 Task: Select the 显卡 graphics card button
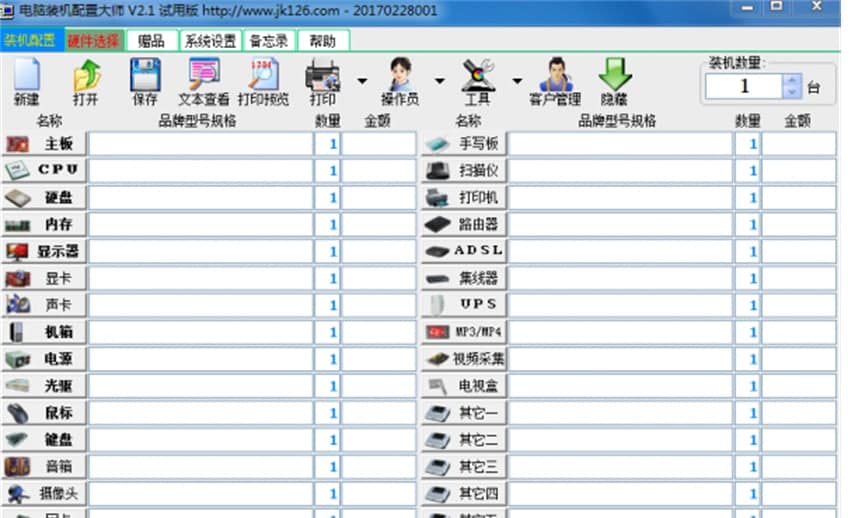[44, 278]
